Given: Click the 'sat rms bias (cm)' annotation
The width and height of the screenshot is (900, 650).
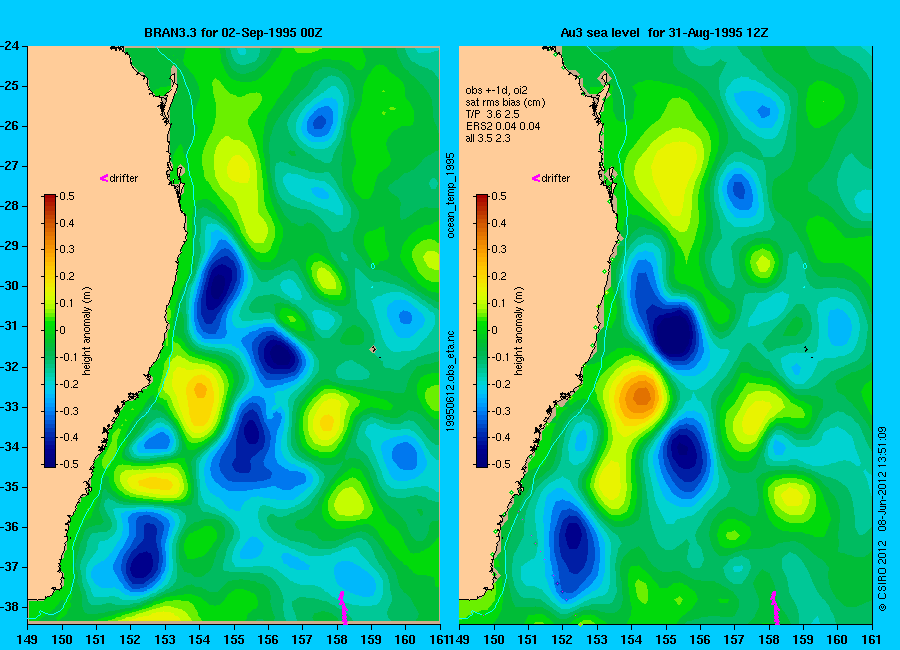Looking at the screenshot, I should pyautogui.click(x=506, y=102).
